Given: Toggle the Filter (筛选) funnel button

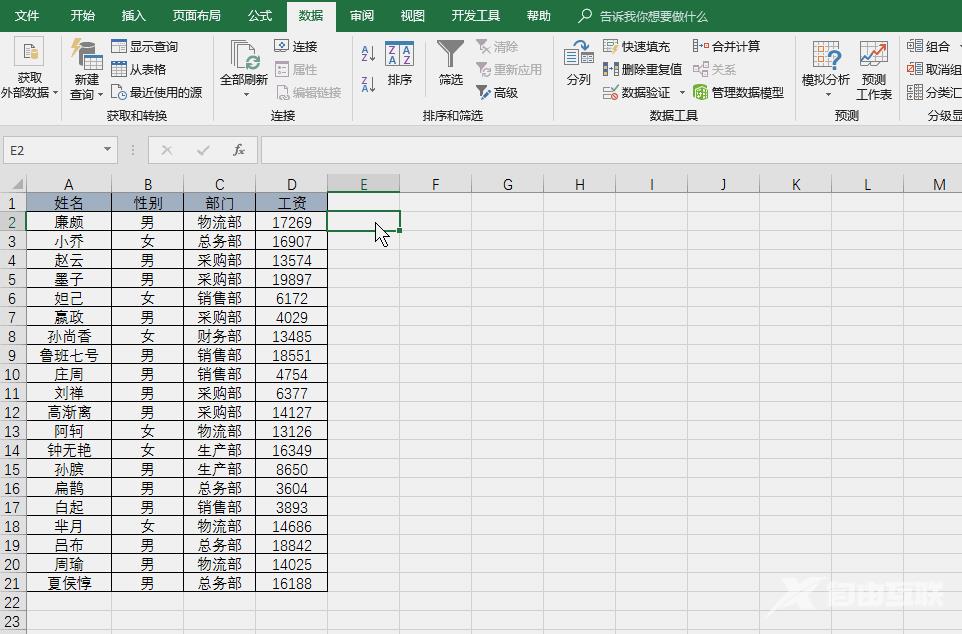Looking at the screenshot, I should tap(450, 64).
